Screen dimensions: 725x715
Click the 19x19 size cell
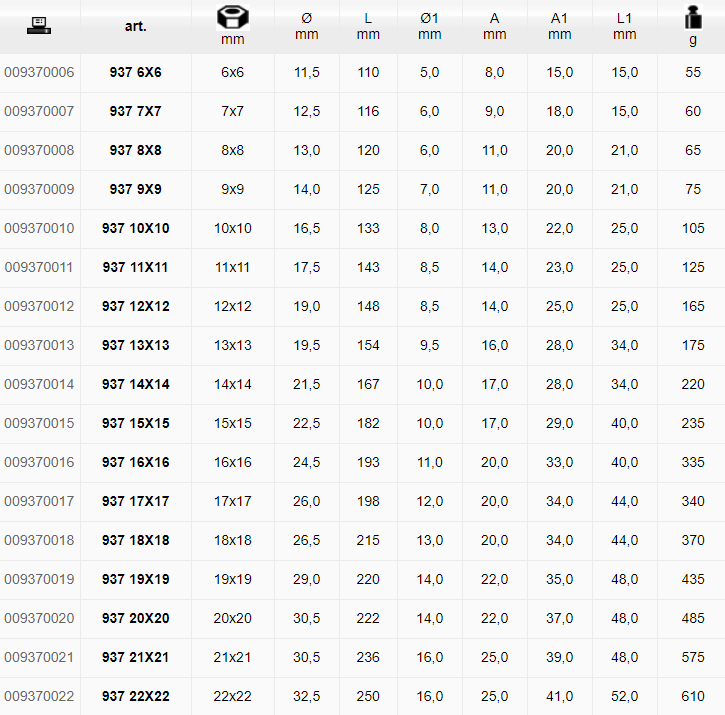pos(233,579)
